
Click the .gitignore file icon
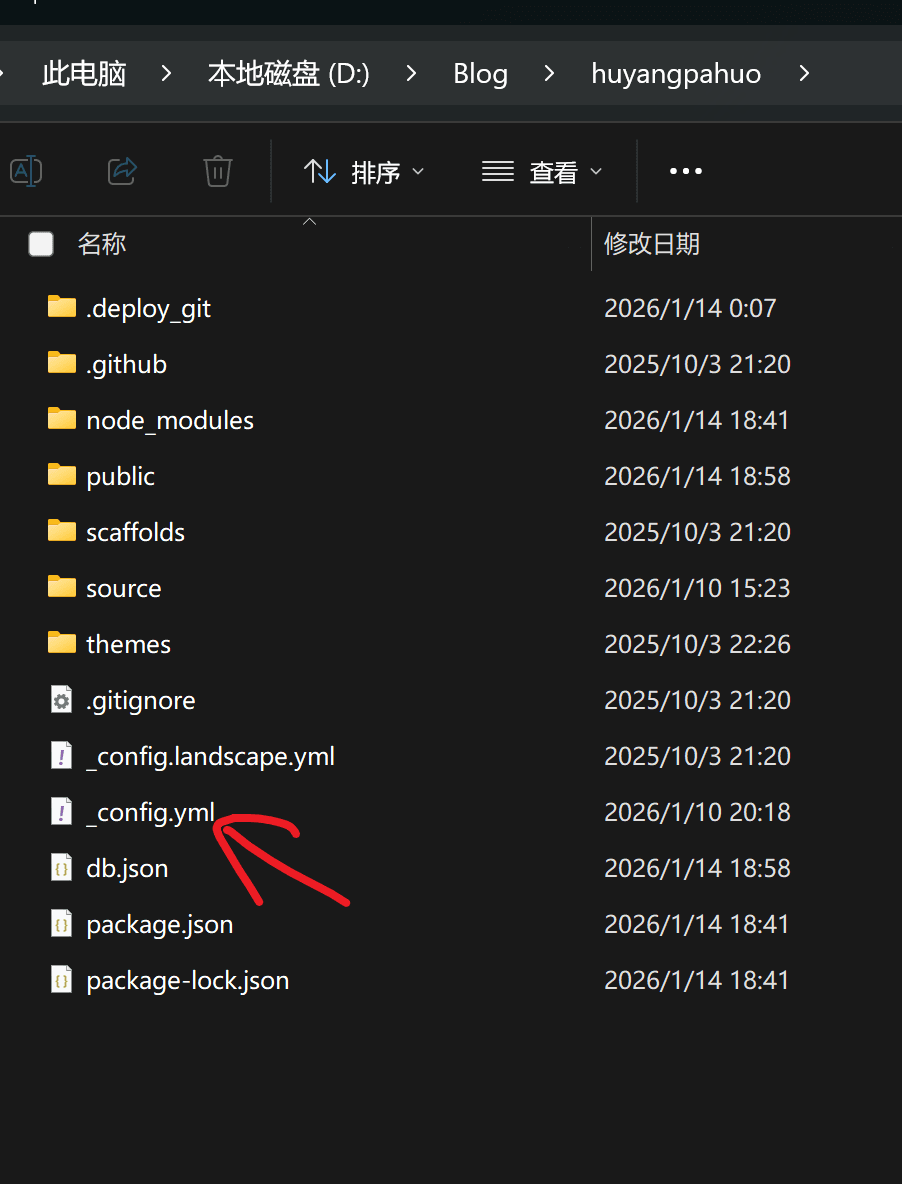click(62, 700)
